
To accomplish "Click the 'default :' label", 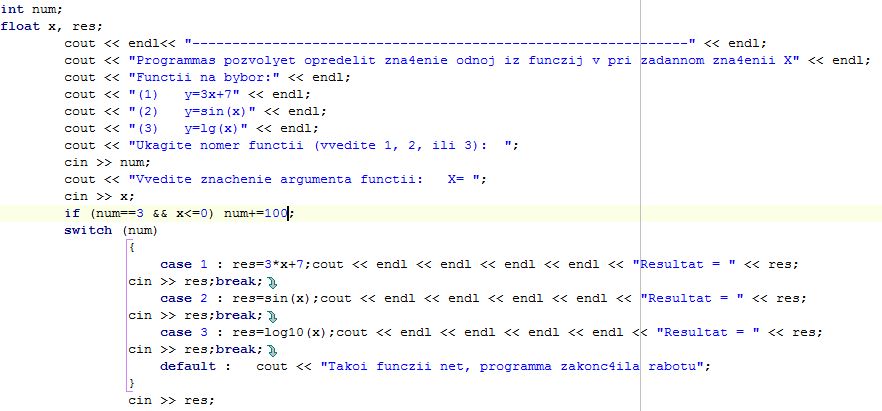I will coord(196,366).
